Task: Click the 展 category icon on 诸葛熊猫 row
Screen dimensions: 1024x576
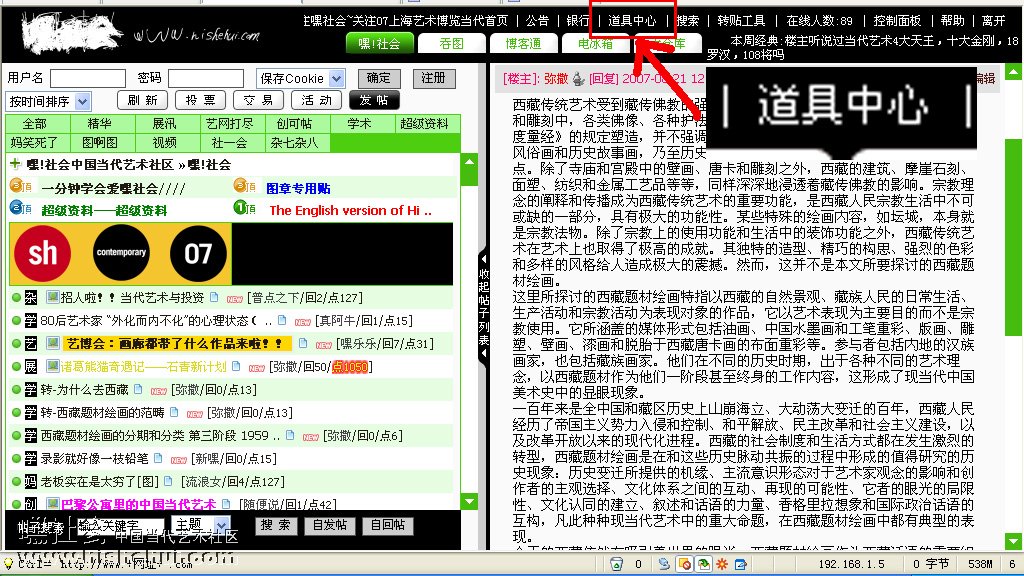Action: tap(31, 366)
